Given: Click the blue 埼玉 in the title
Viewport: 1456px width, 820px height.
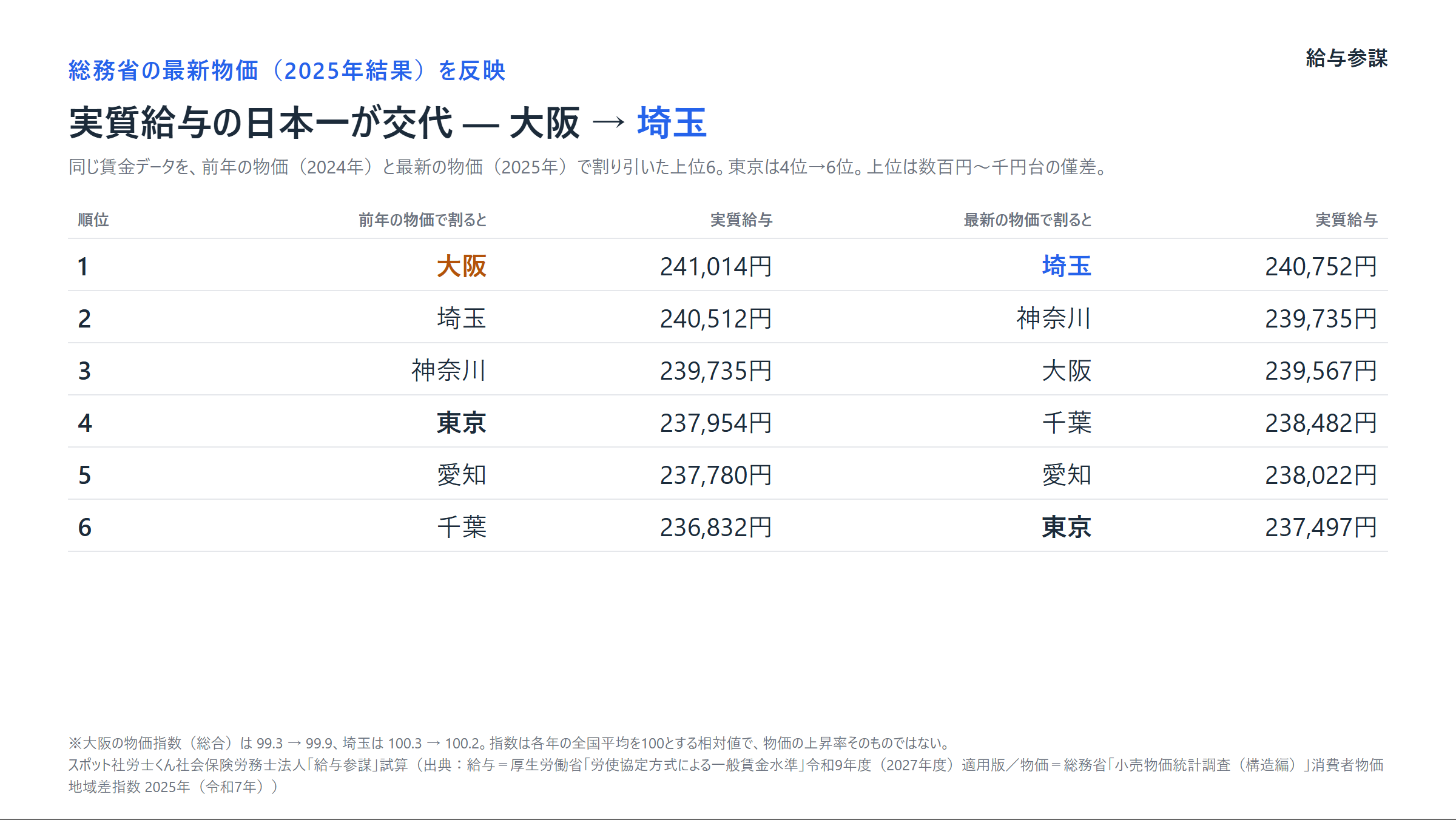Looking at the screenshot, I should click(672, 123).
